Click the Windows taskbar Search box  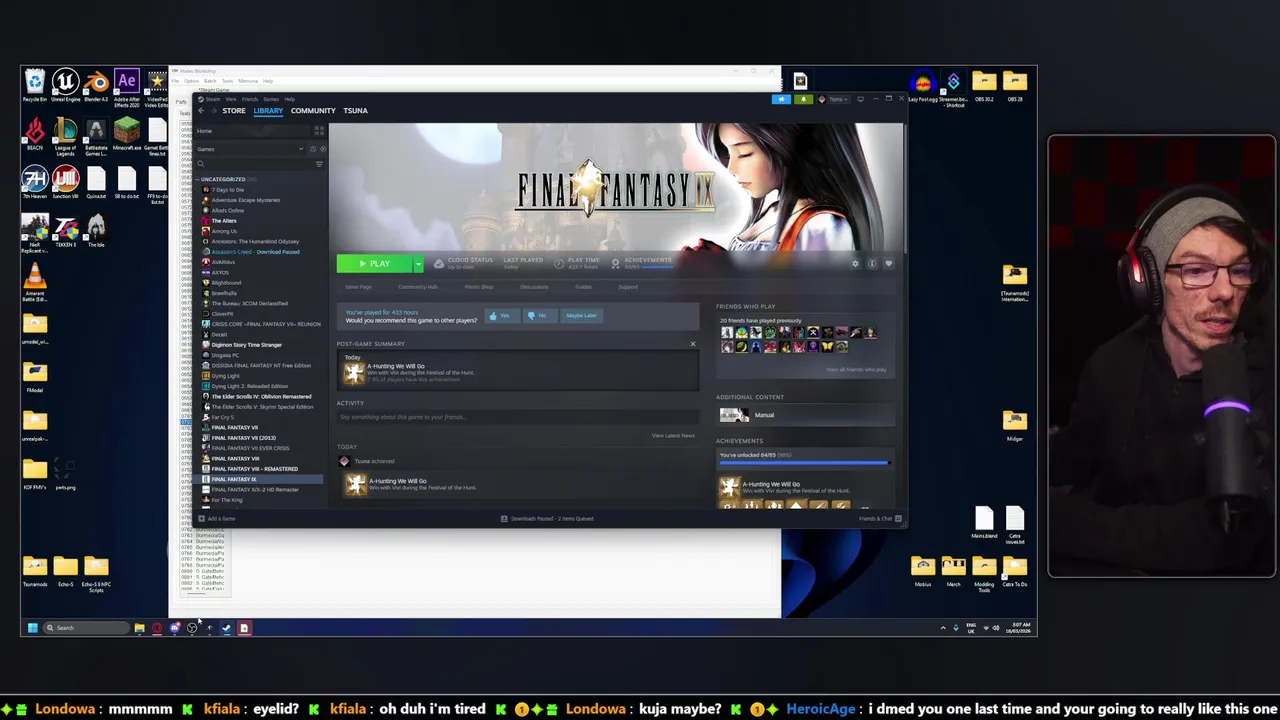[x=85, y=628]
